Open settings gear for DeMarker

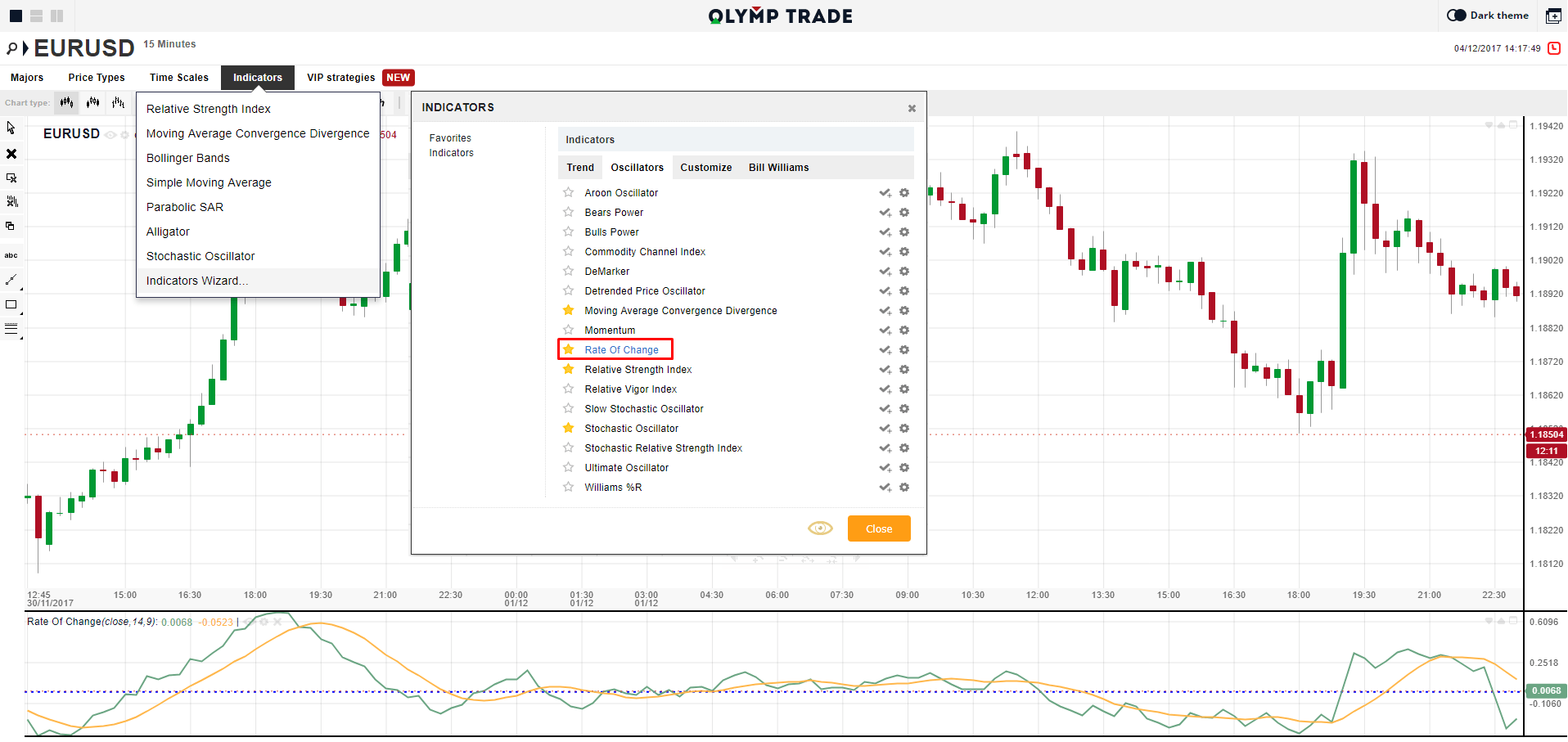pos(904,272)
